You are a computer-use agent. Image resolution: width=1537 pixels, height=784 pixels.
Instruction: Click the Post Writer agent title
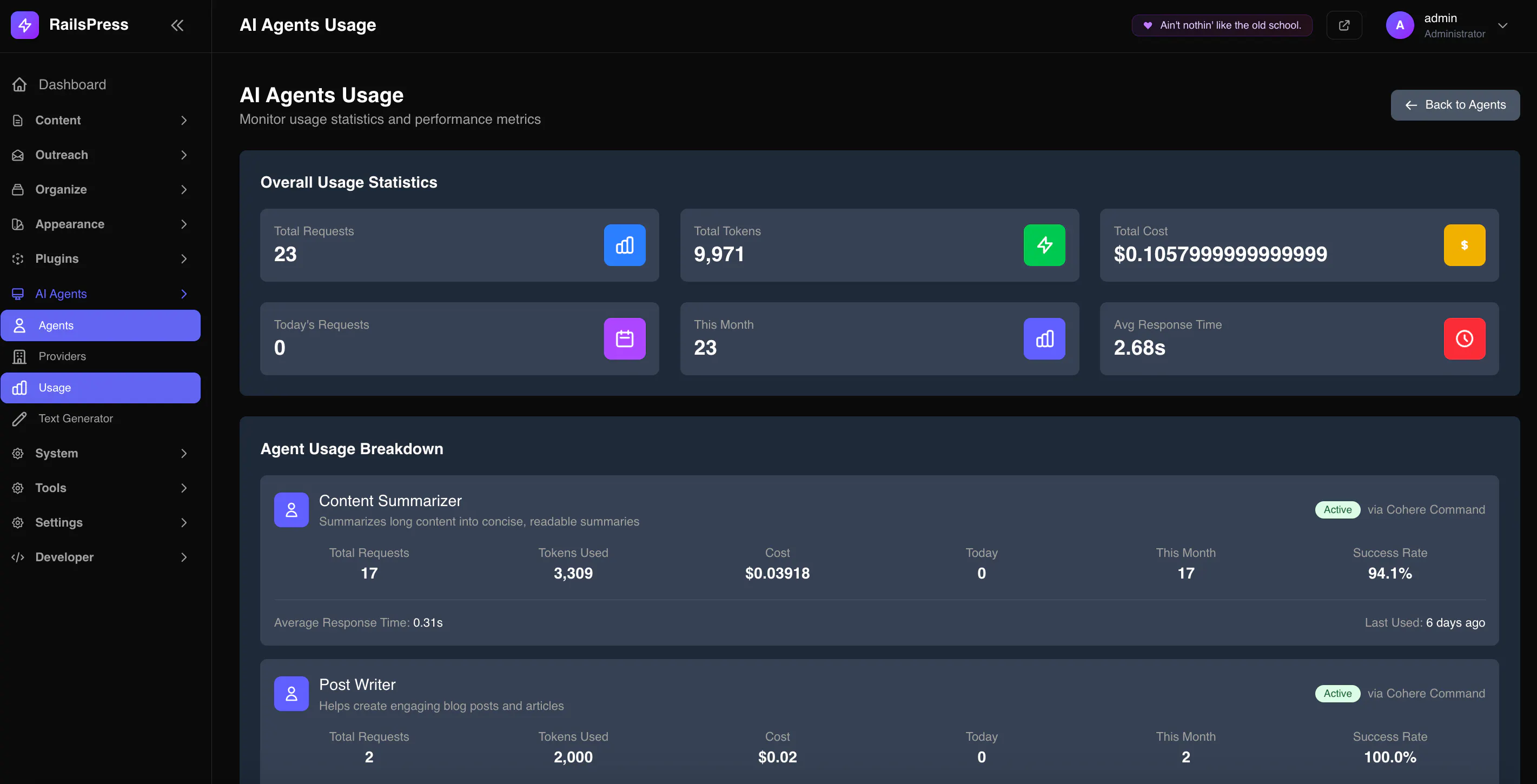pyautogui.click(x=357, y=685)
